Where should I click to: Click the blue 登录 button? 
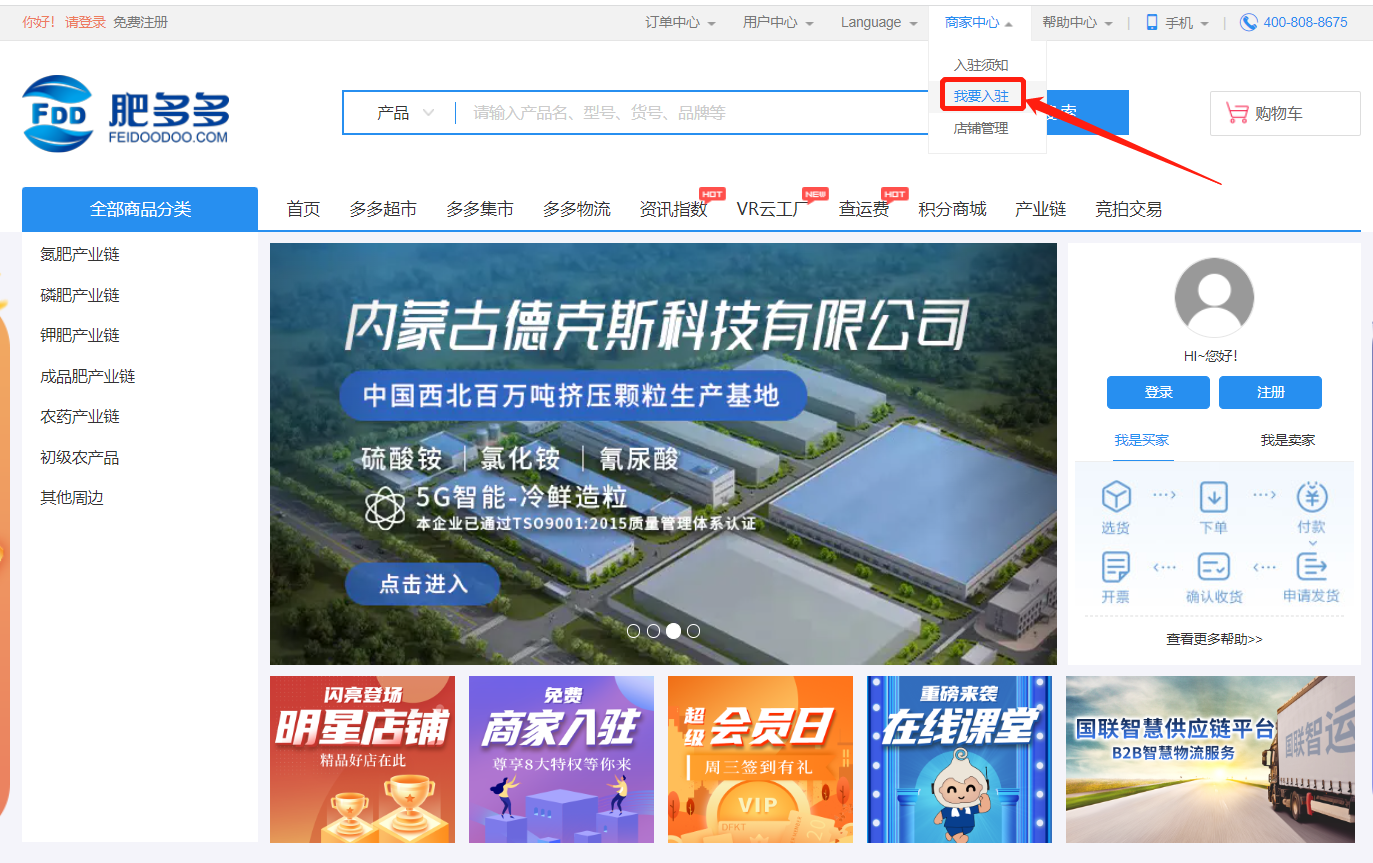[x=1158, y=392]
